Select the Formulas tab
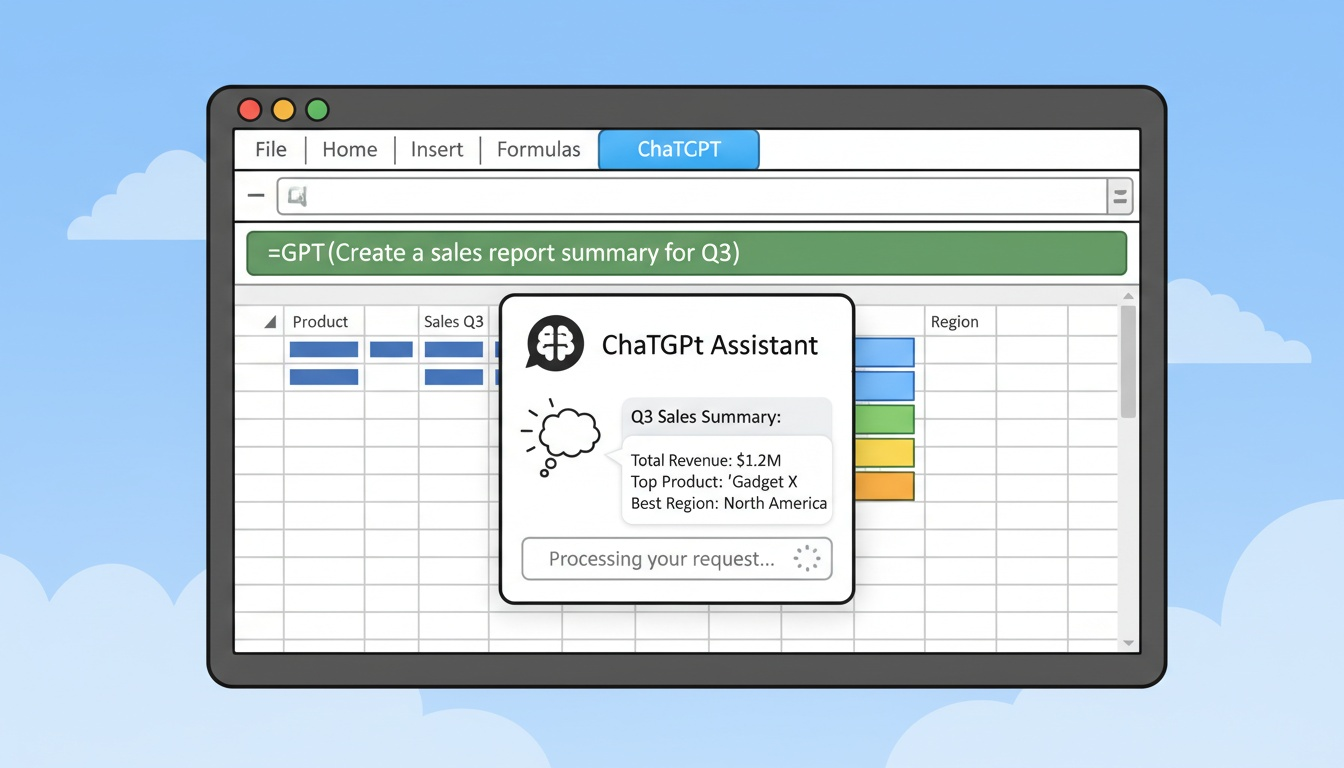The image size is (1344, 768). click(x=538, y=150)
